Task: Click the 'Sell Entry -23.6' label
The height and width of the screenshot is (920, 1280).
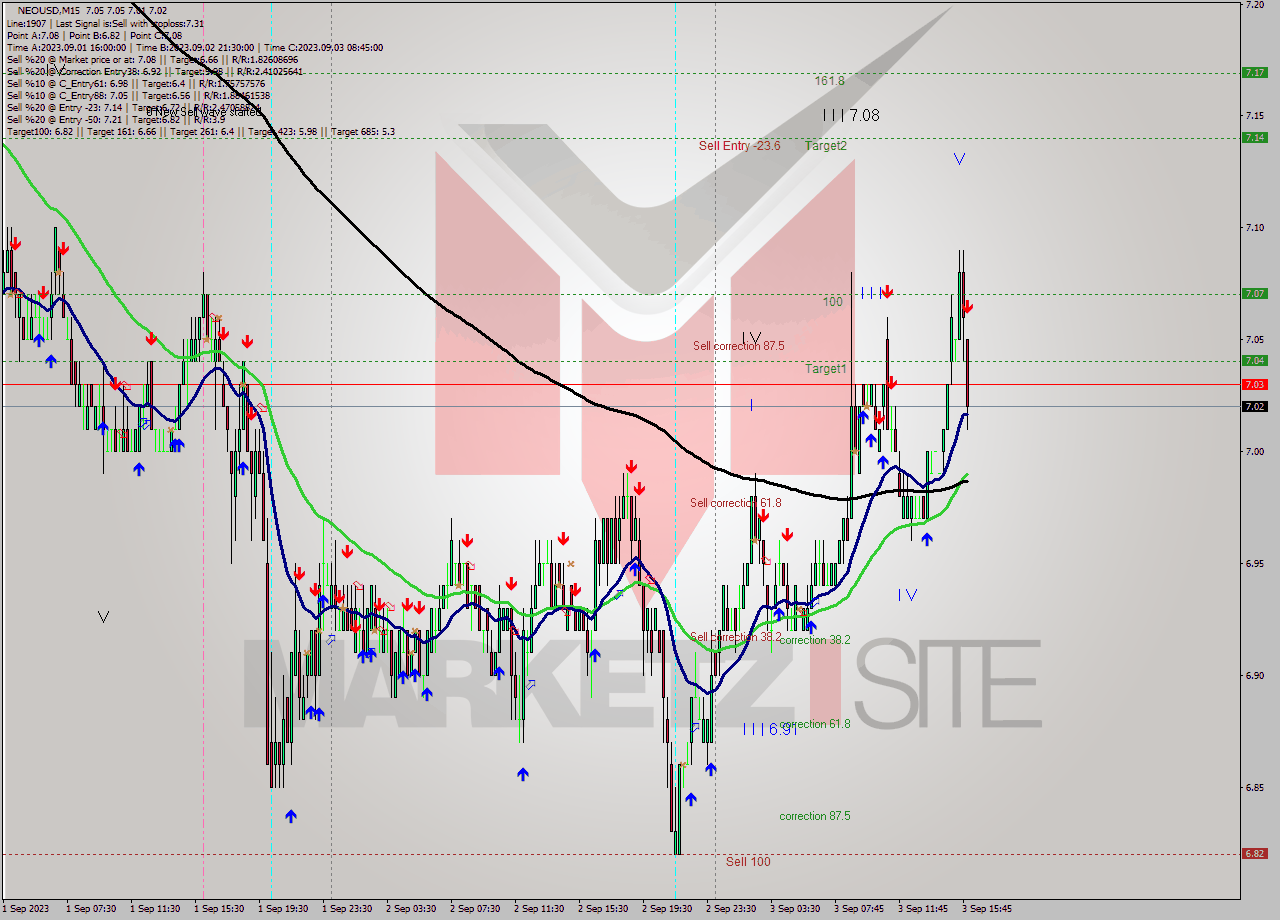Action: pyautogui.click(x=739, y=146)
